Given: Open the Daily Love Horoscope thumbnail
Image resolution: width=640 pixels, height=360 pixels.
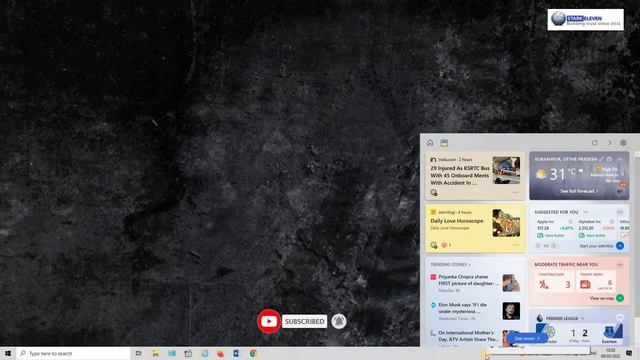Looking at the screenshot, I should [x=506, y=223].
